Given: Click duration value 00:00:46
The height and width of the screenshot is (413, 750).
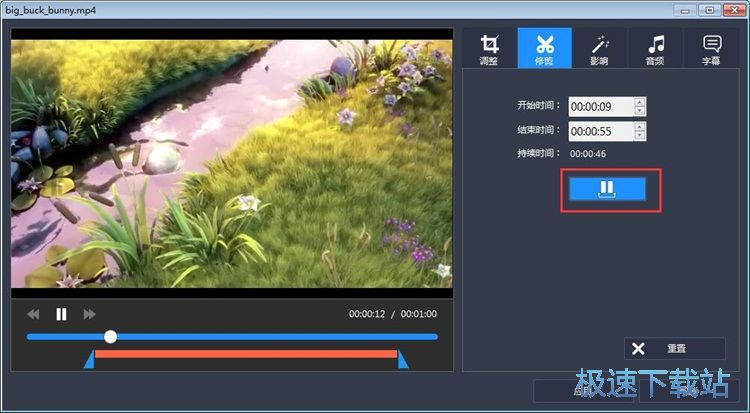Looking at the screenshot, I should point(588,154).
